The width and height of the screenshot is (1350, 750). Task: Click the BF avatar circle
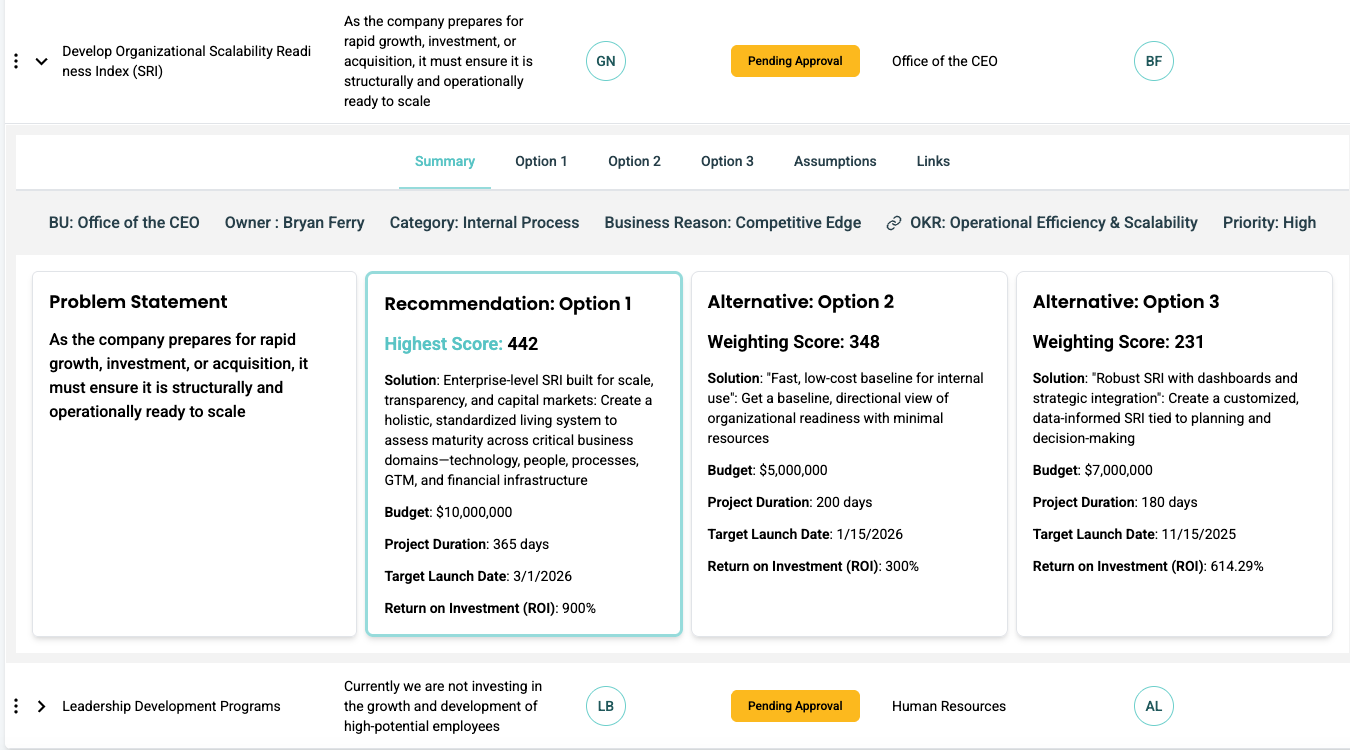pyautogui.click(x=1153, y=61)
